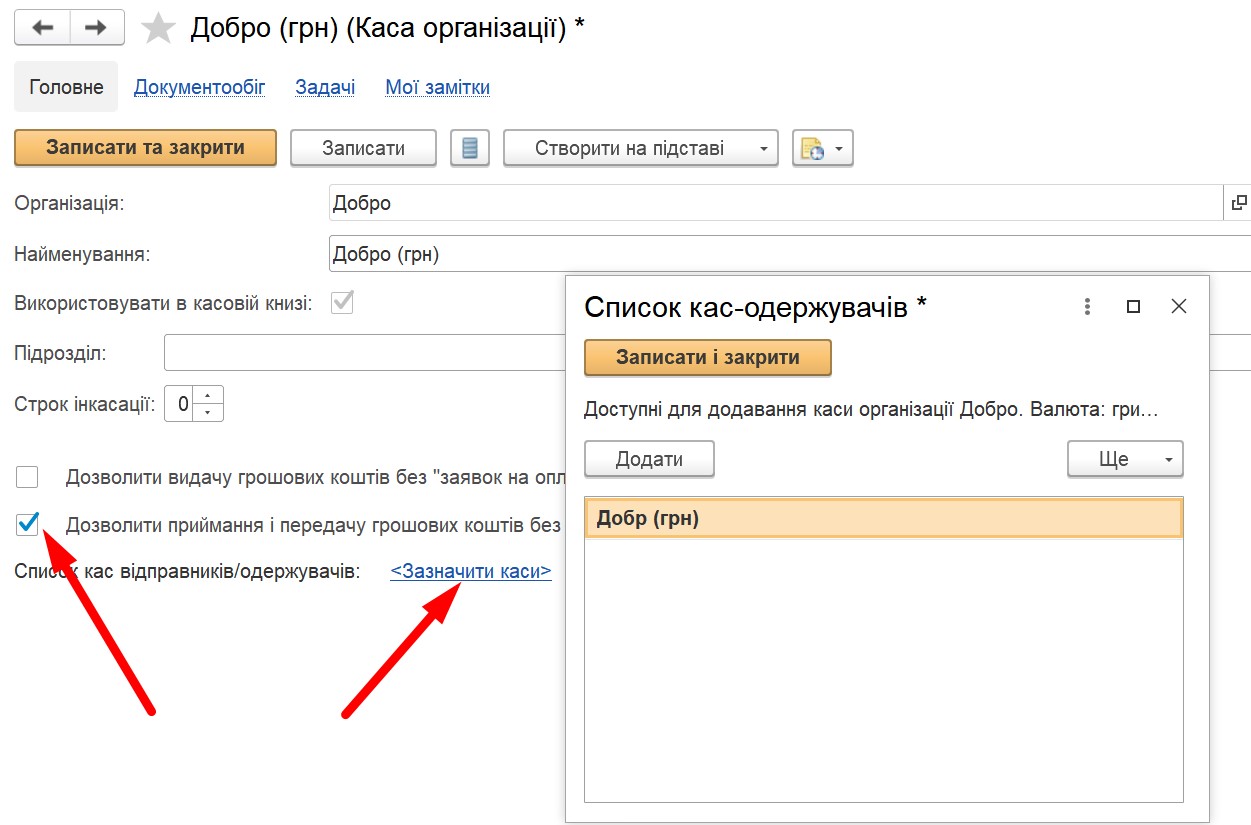Open the Документообіг tab
Image resolution: width=1251 pixels, height=825 pixels.
200,87
